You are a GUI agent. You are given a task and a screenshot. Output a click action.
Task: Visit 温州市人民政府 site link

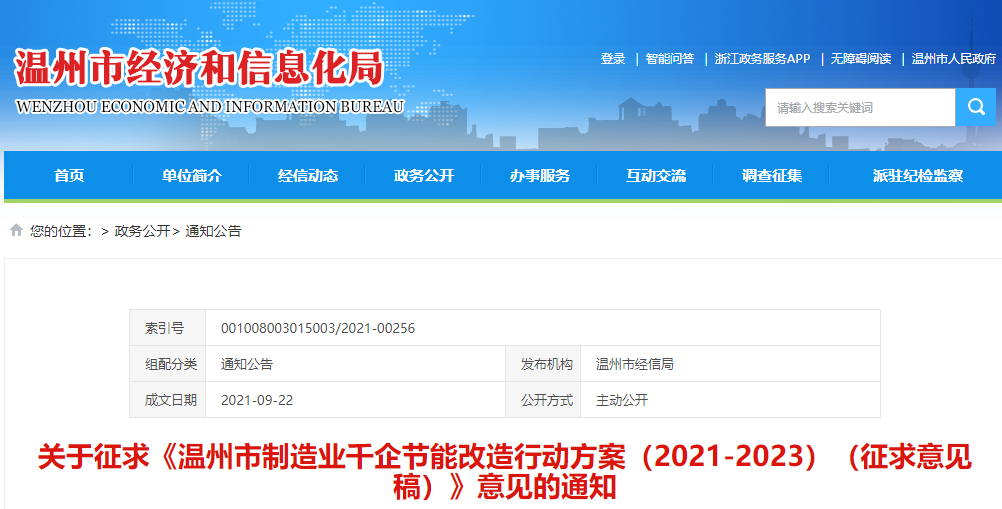(954, 59)
